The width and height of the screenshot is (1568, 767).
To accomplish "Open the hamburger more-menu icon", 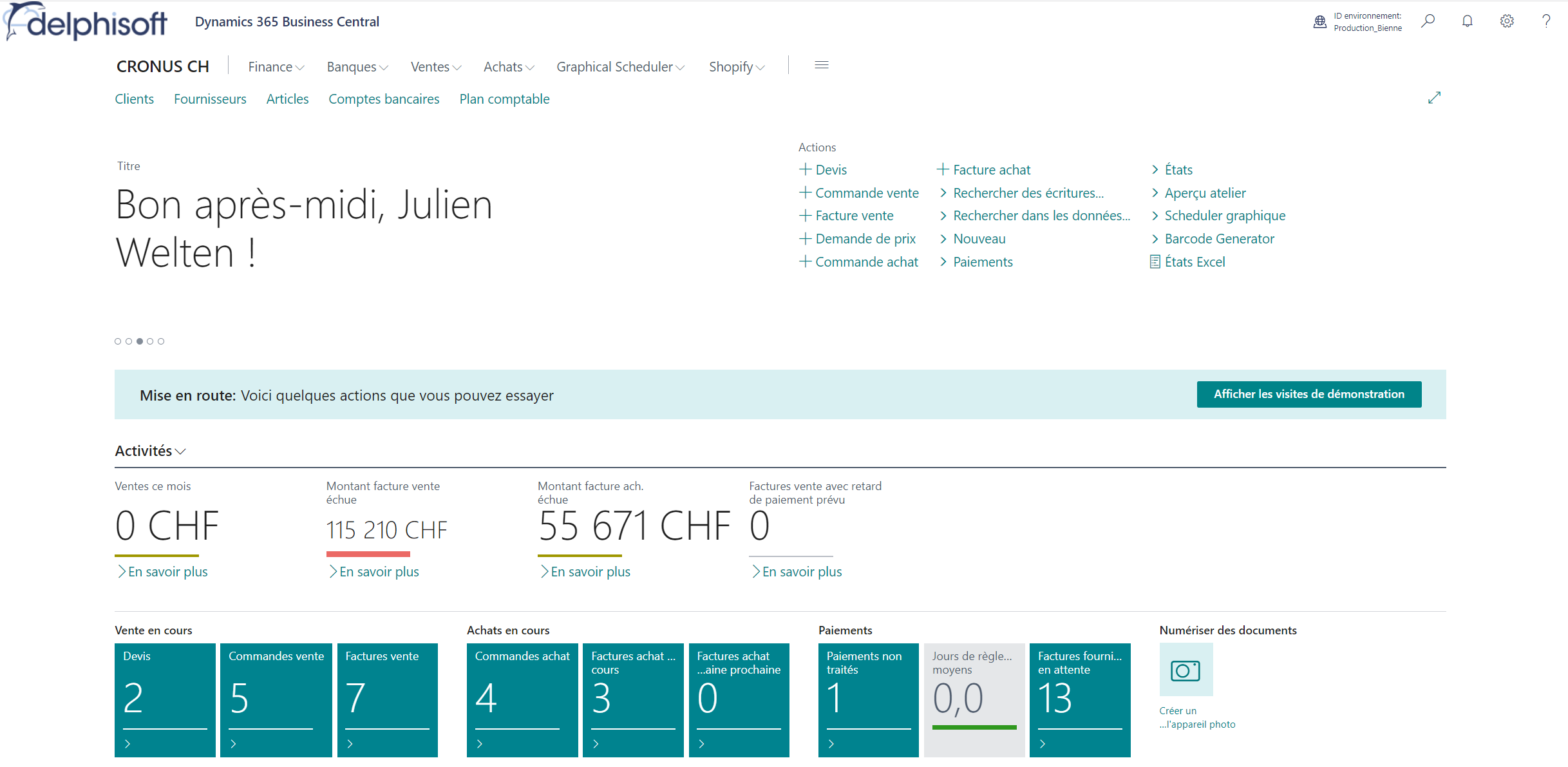I will pyautogui.click(x=821, y=65).
